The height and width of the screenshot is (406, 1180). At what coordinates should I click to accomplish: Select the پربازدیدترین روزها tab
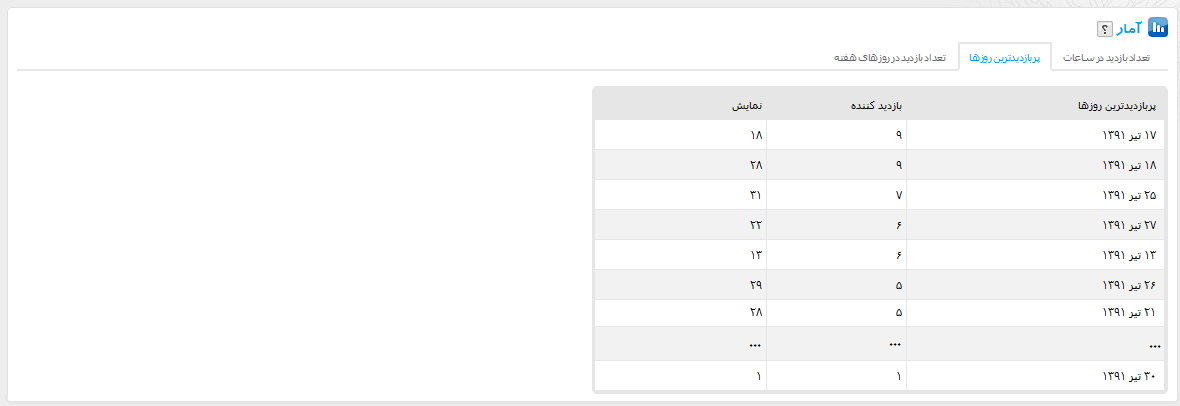pos(1004,58)
